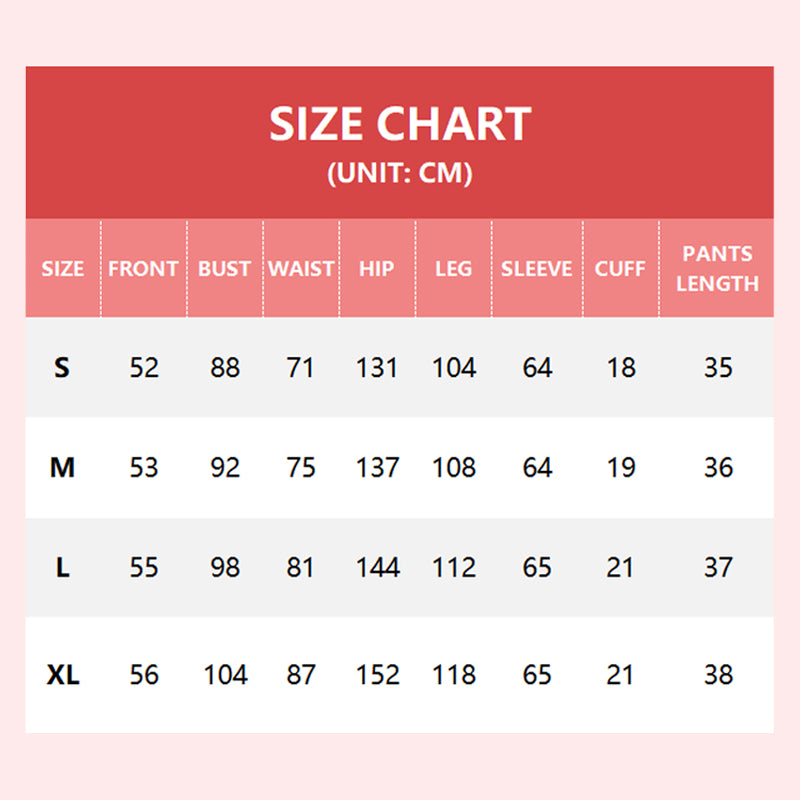Click the SIZE CHART title
The image size is (800, 800).
[x=400, y=125]
